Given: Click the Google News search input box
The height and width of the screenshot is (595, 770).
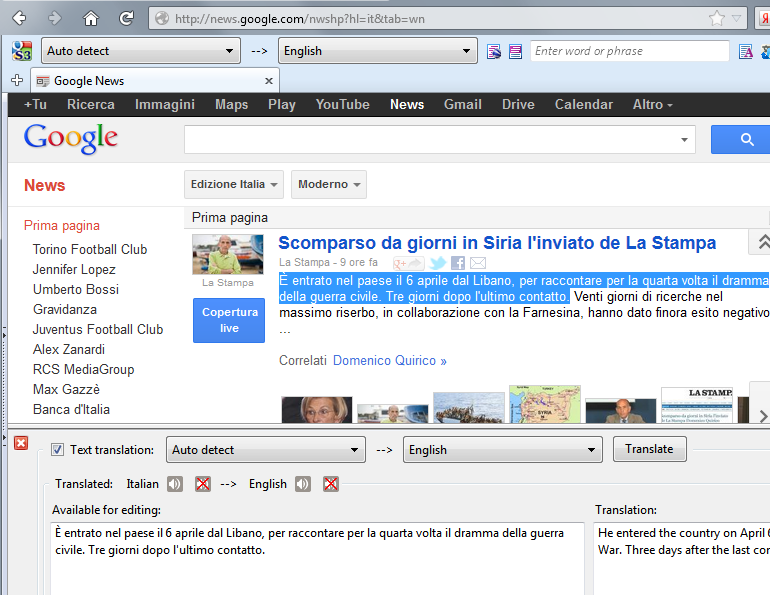Looking at the screenshot, I should pos(440,139).
